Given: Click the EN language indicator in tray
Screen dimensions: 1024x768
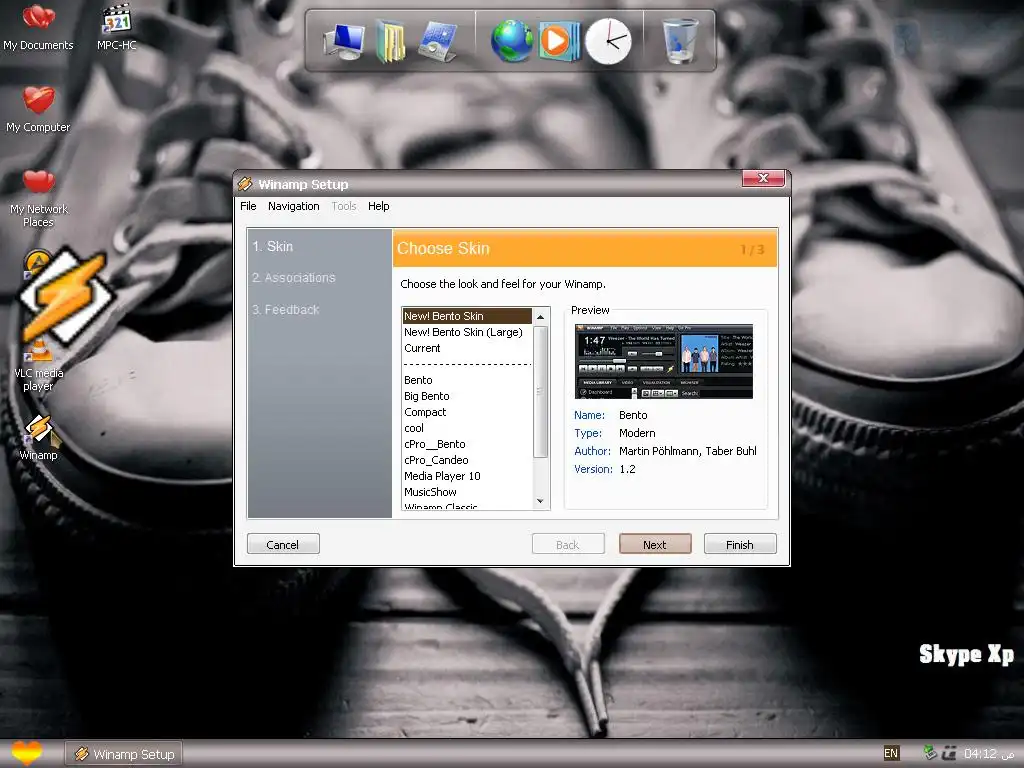Looking at the screenshot, I should (891, 753).
